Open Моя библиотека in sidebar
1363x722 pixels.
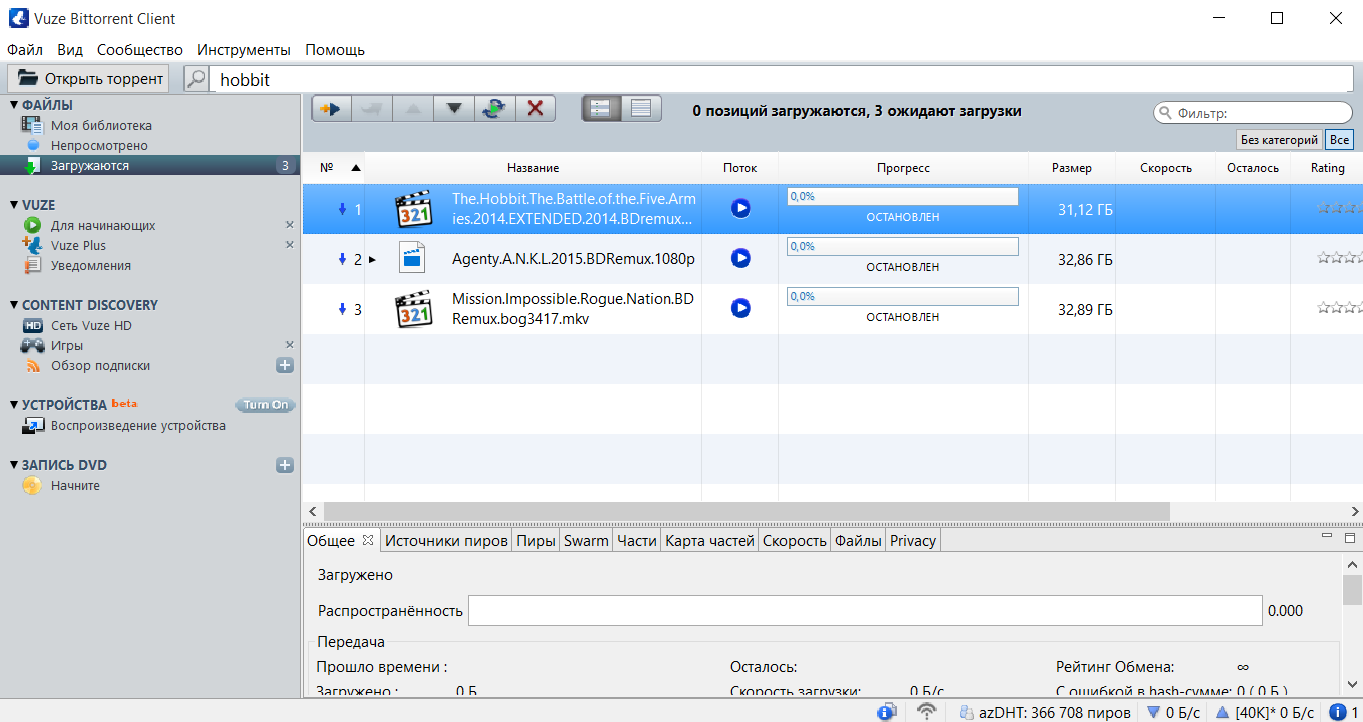pyautogui.click(x=101, y=125)
